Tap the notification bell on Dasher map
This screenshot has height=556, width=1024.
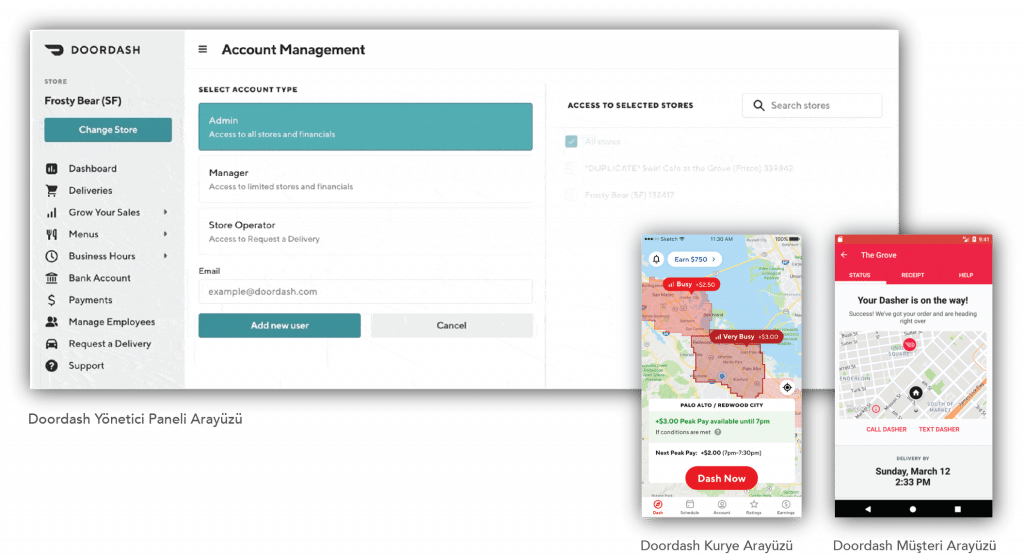[x=656, y=259]
